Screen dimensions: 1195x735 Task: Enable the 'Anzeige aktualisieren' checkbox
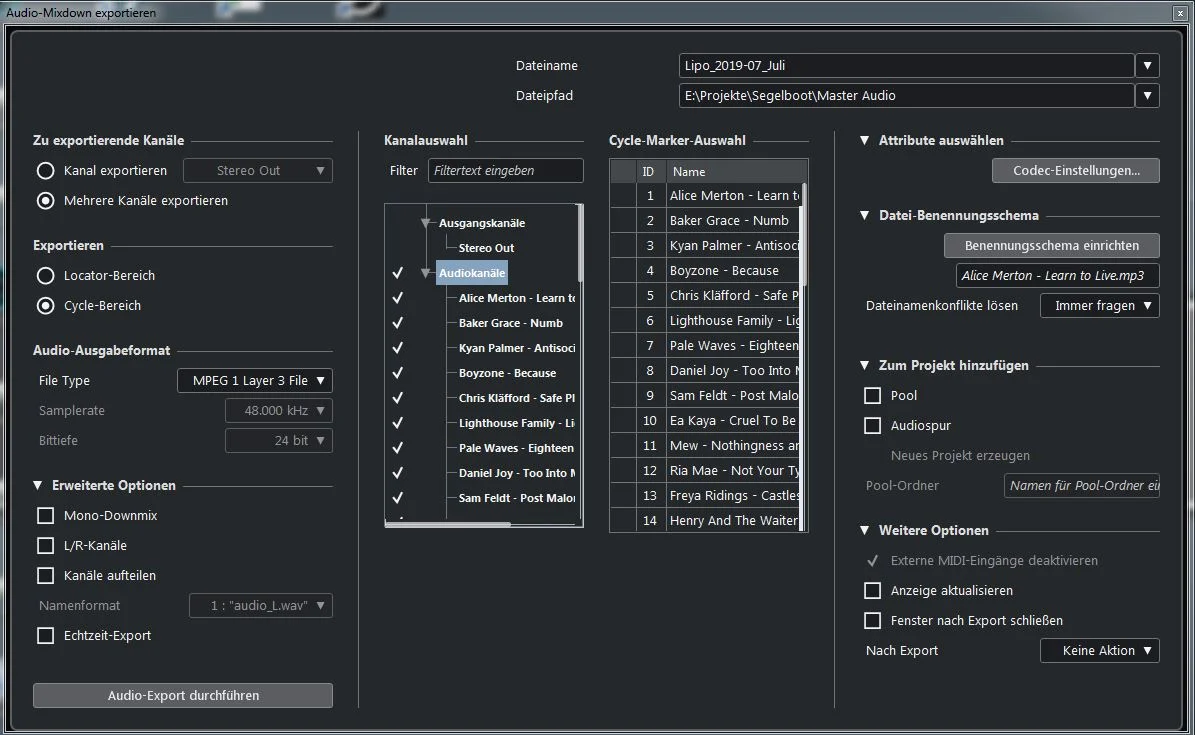(x=873, y=590)
